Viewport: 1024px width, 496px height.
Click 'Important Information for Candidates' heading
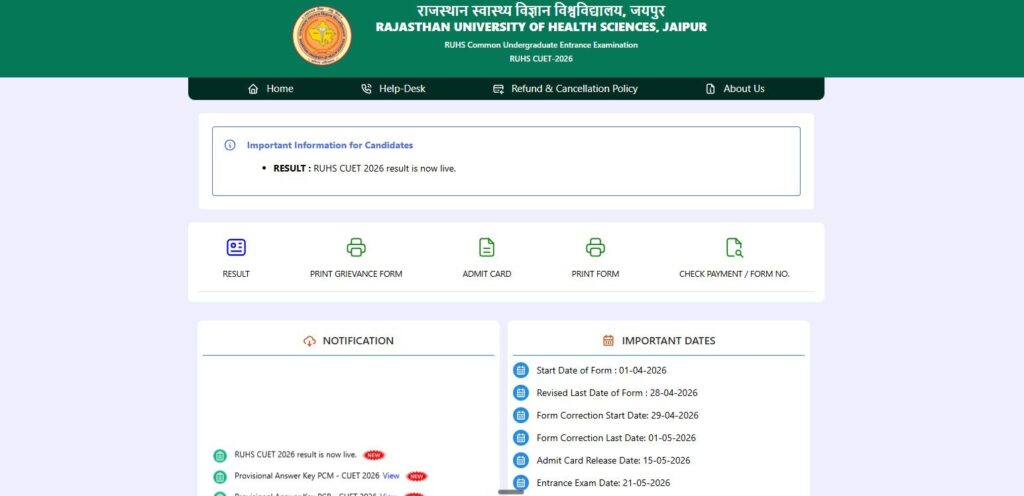point(330,145)
